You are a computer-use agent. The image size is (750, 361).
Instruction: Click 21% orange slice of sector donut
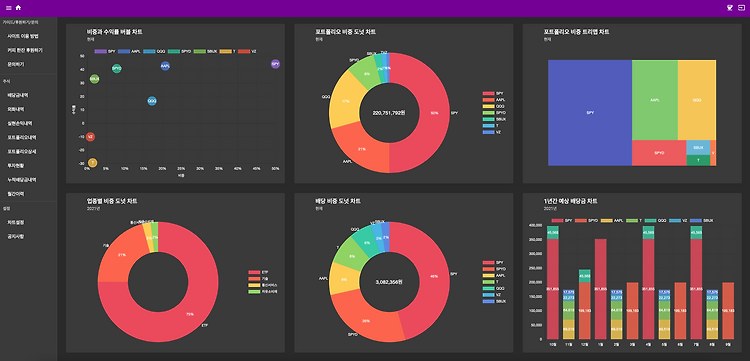122,254
